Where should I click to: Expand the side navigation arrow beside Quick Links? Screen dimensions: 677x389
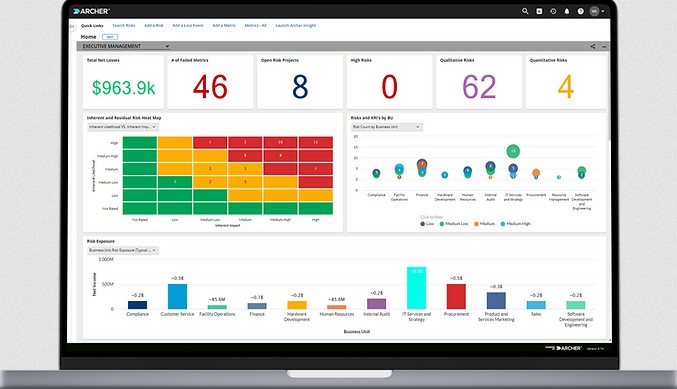coord(72,26)
